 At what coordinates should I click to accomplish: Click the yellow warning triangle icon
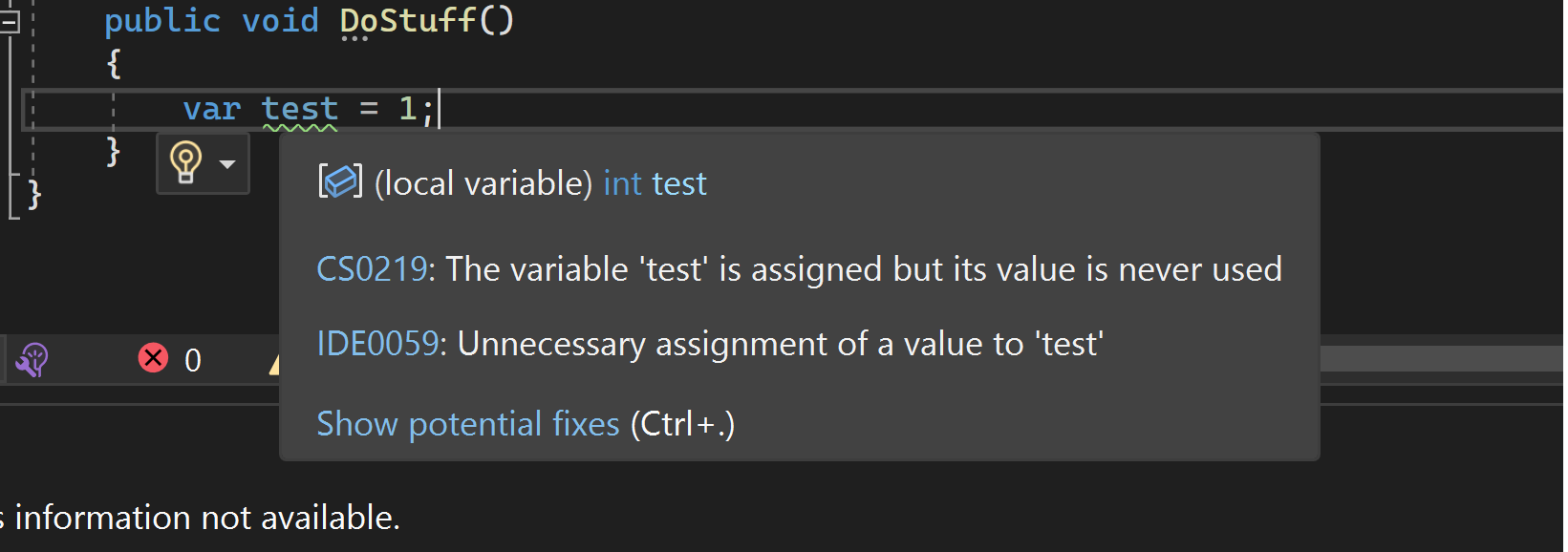(x=274, y=363)
